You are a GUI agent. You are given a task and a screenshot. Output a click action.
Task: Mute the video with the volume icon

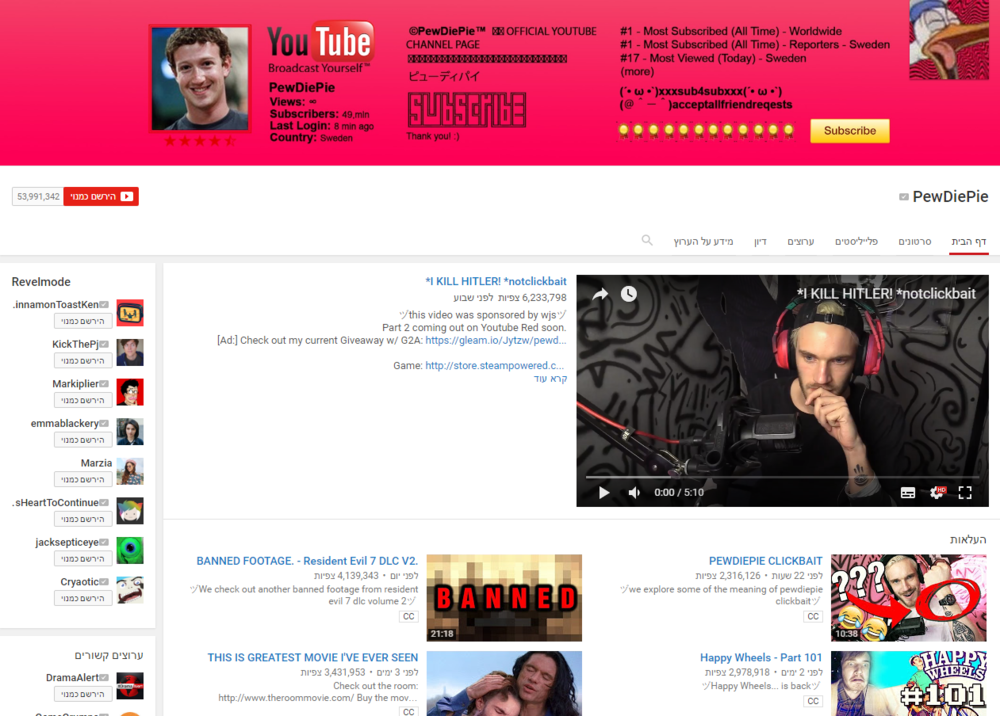[634, 491]
